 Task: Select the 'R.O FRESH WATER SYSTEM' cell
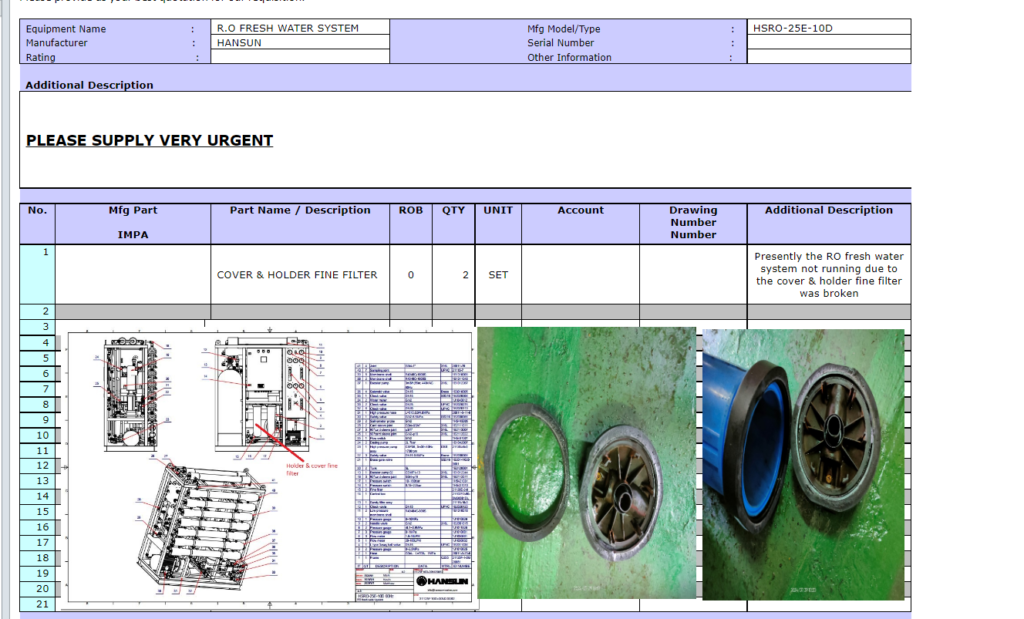click(x=300, y=28)
